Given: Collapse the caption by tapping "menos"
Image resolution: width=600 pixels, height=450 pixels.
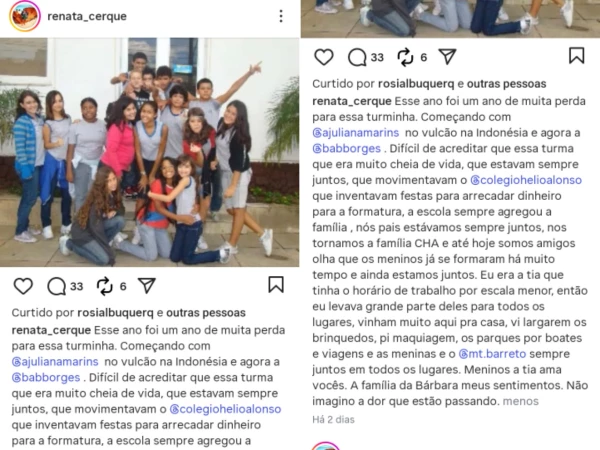Looking at the screenshot, I should (x=520, y=401).
